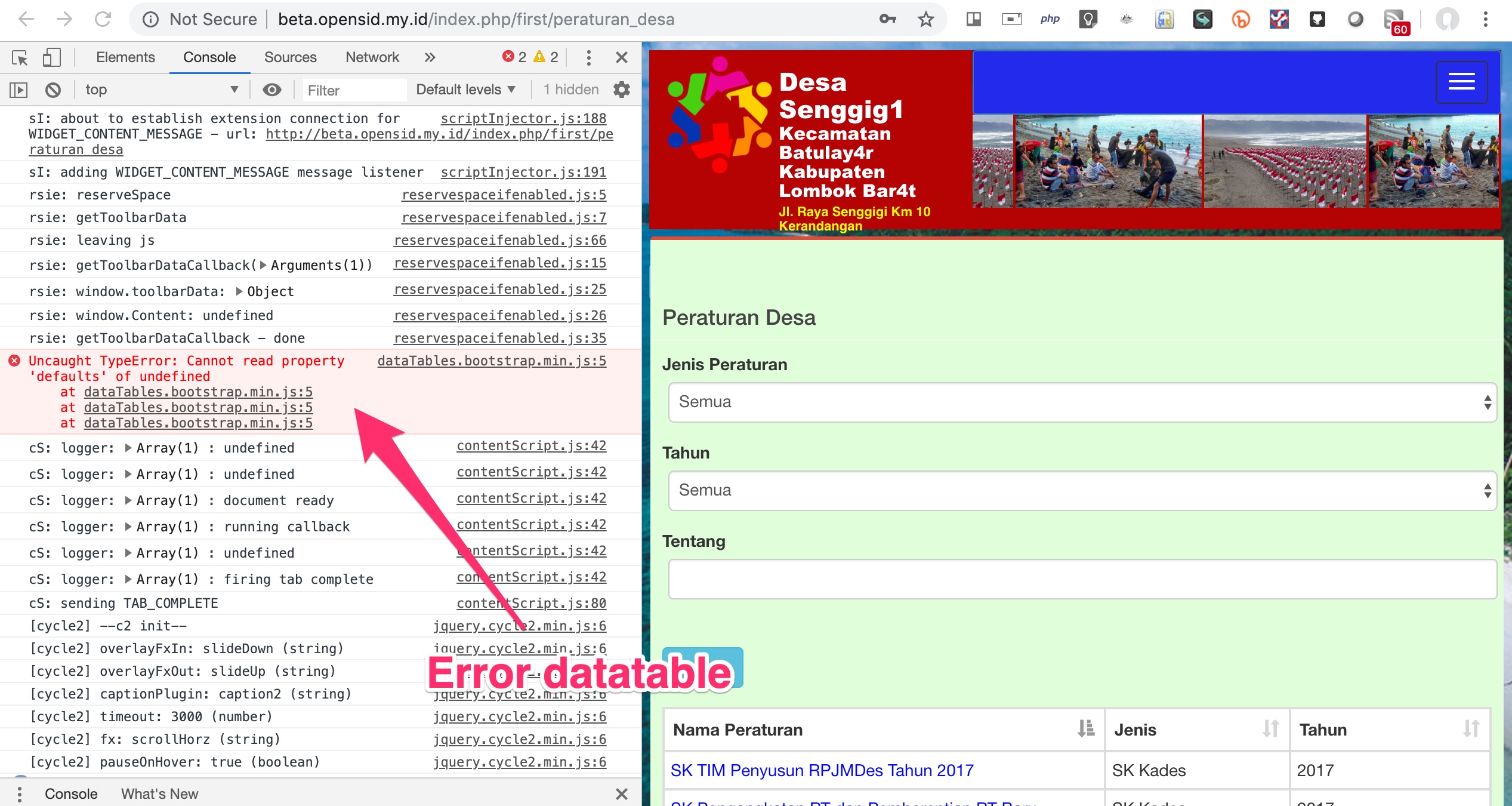Viewport: 1512px width, 806px height.
Task: Open Chrome's three-dot menu
Action: tap(1486, 19)
